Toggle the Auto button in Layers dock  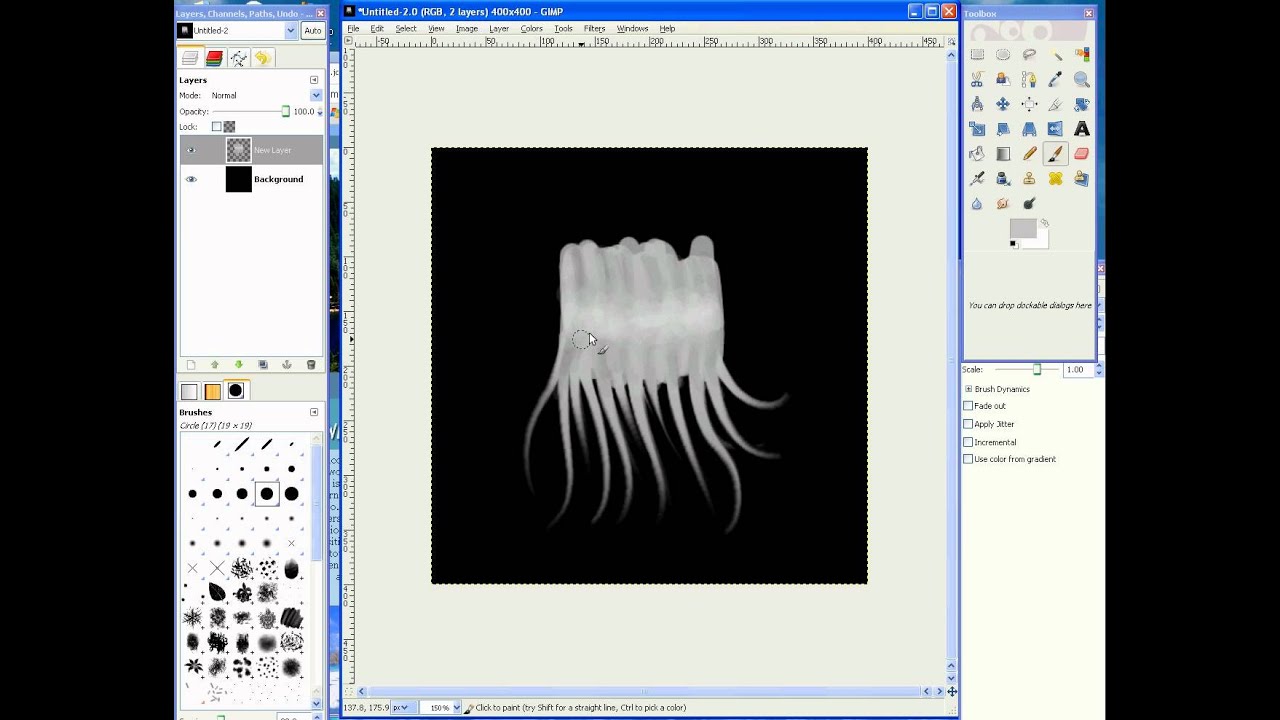click(313, 31)
